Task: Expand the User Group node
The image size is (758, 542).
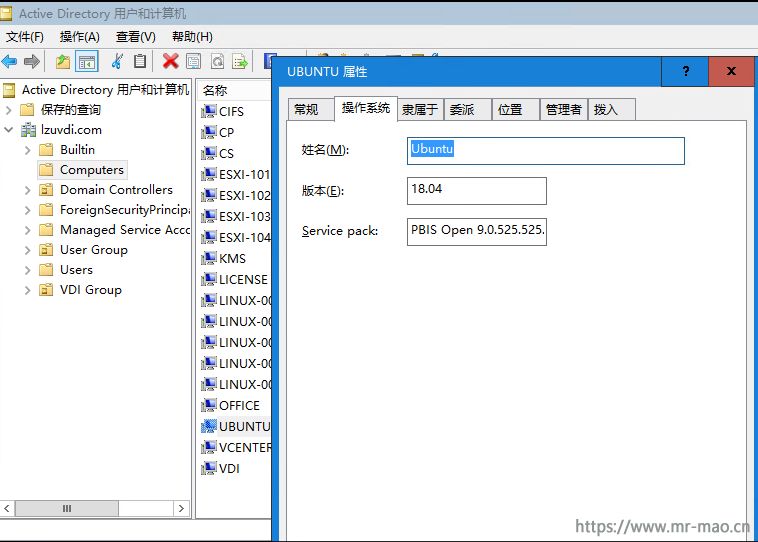Action: click(x=28, y=250)
